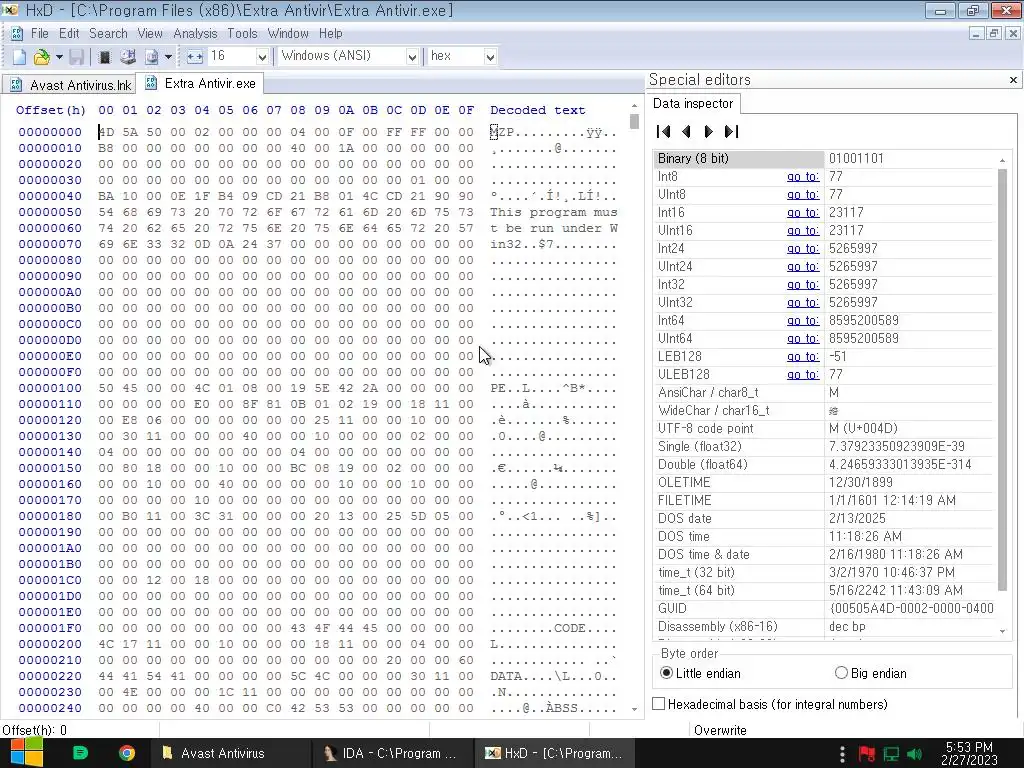1024x768 pixels.
Task: Click the Save floppy disk icon
Action: click(76, 57)
